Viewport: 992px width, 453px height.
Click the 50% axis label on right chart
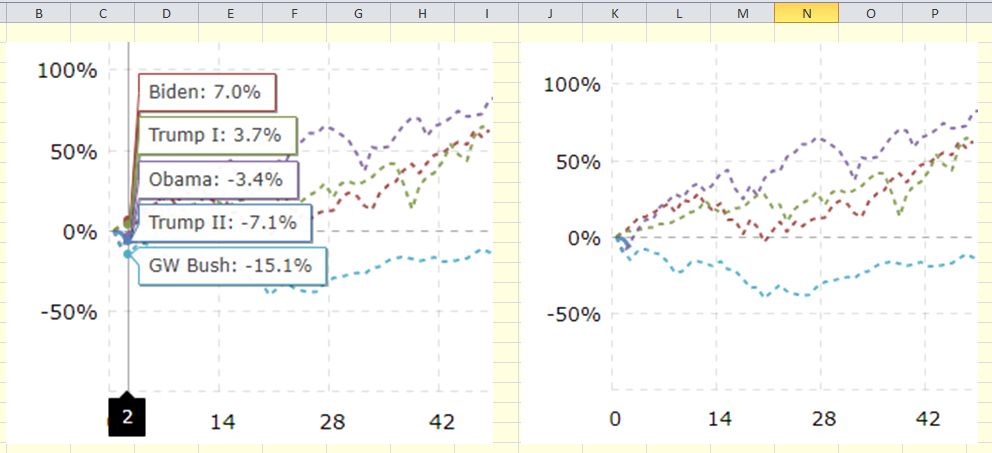(577, 161)
